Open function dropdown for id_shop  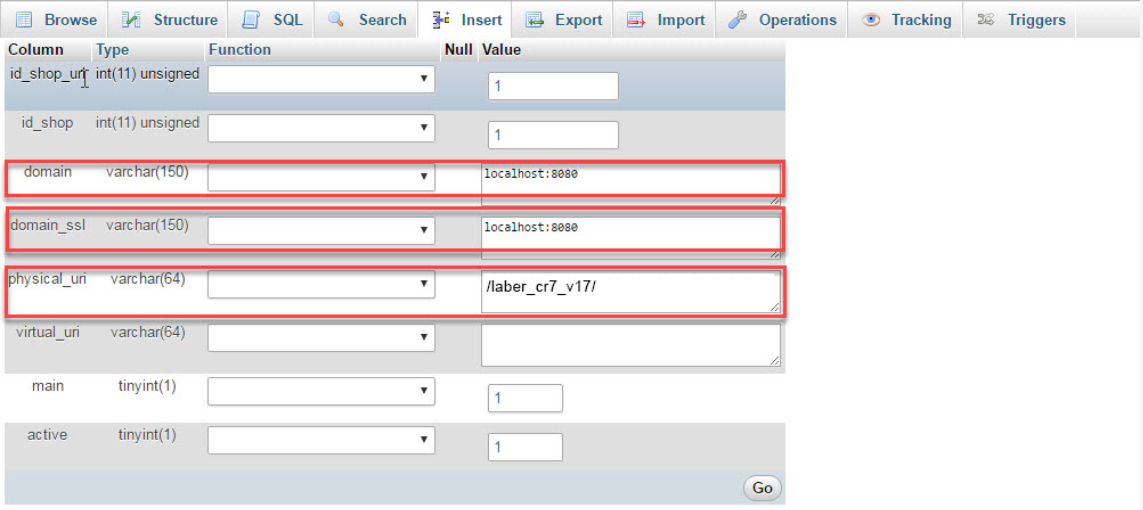(x=321, y=128)
